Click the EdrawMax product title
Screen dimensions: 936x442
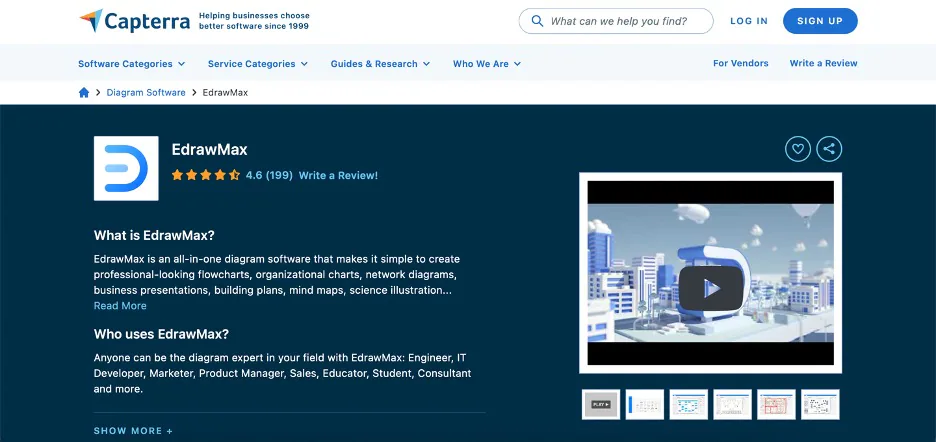click(x=210, y=149)
